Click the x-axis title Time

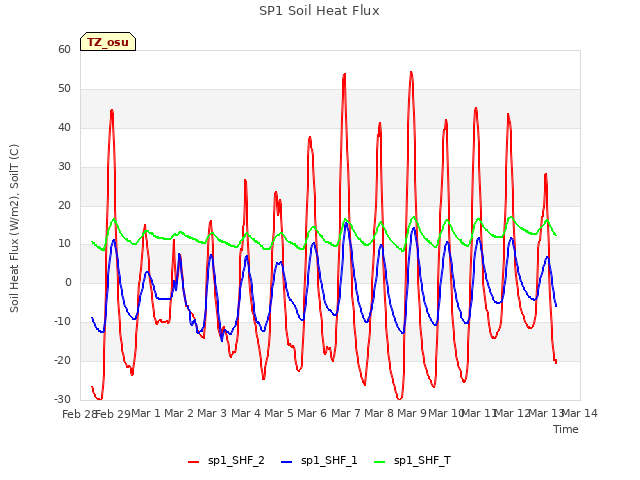[566, 429]
